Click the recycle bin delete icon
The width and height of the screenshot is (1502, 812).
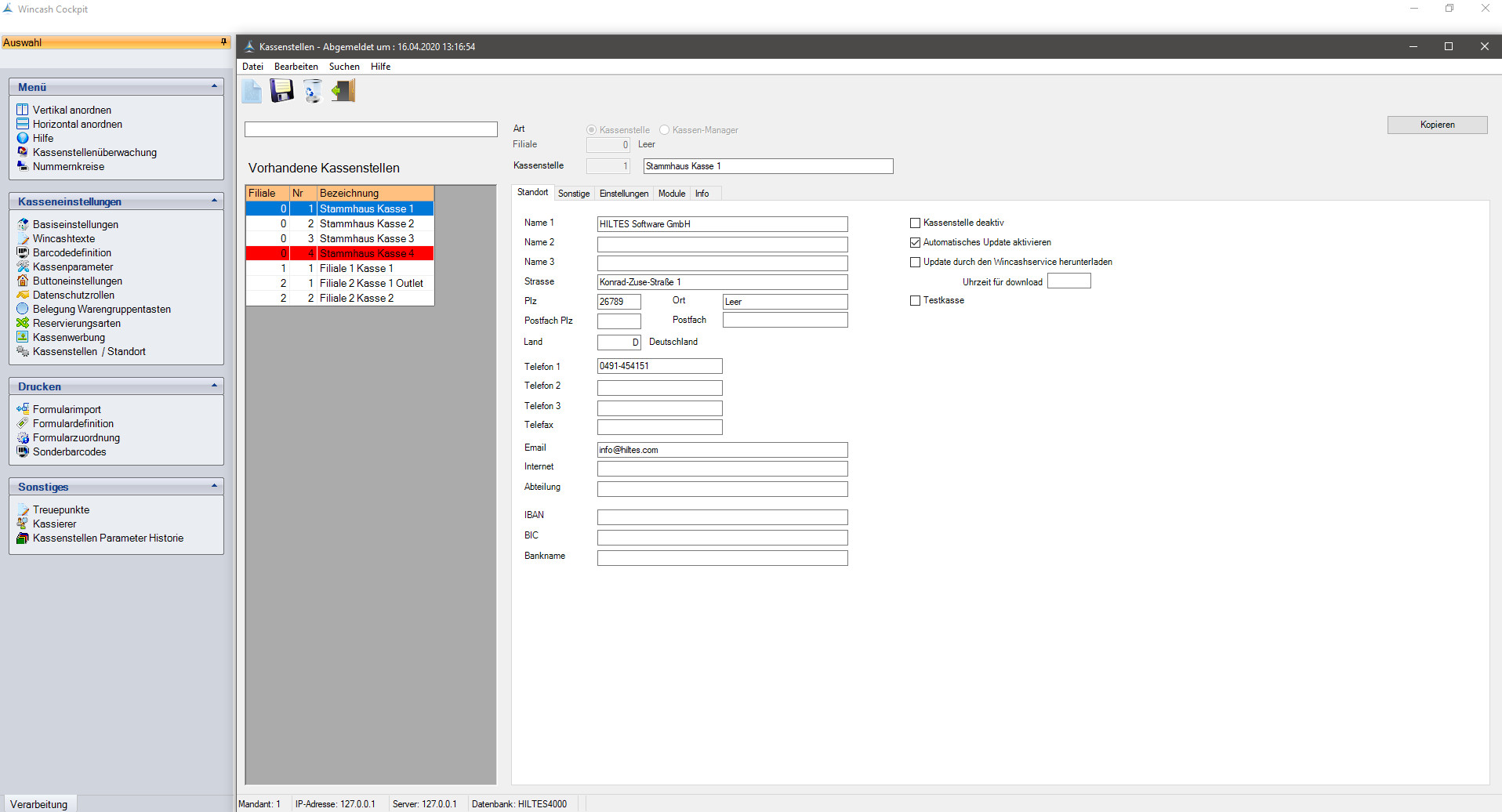[313, 92]
